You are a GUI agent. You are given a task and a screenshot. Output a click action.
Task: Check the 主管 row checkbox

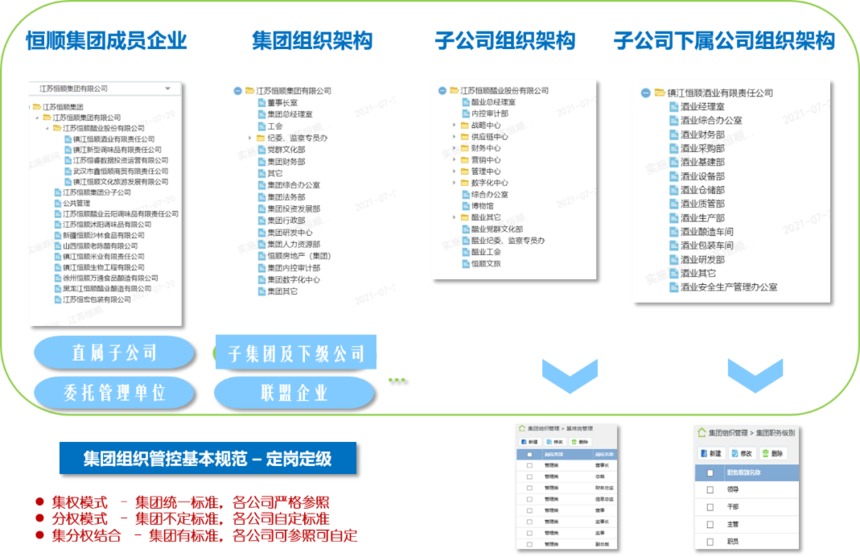pyautogui.click(x=710, y=525)
